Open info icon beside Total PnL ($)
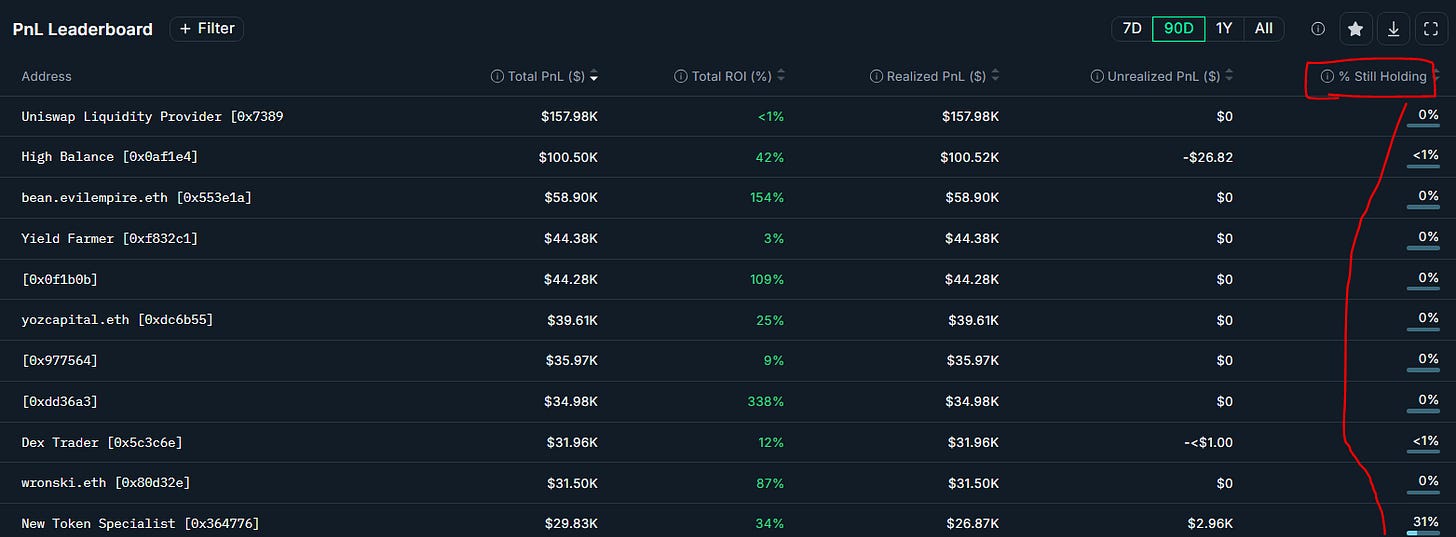 click(x=497, y=77)
